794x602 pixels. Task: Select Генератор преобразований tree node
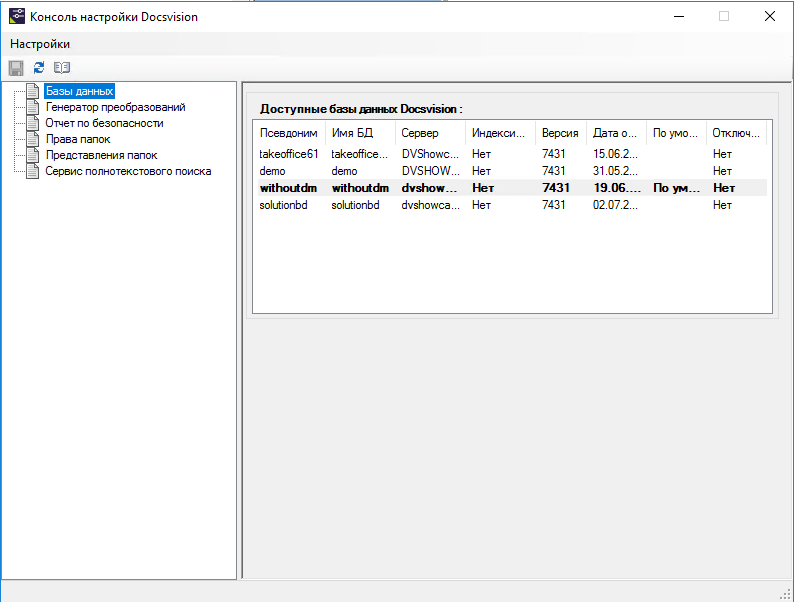click(x=115, y=107)
